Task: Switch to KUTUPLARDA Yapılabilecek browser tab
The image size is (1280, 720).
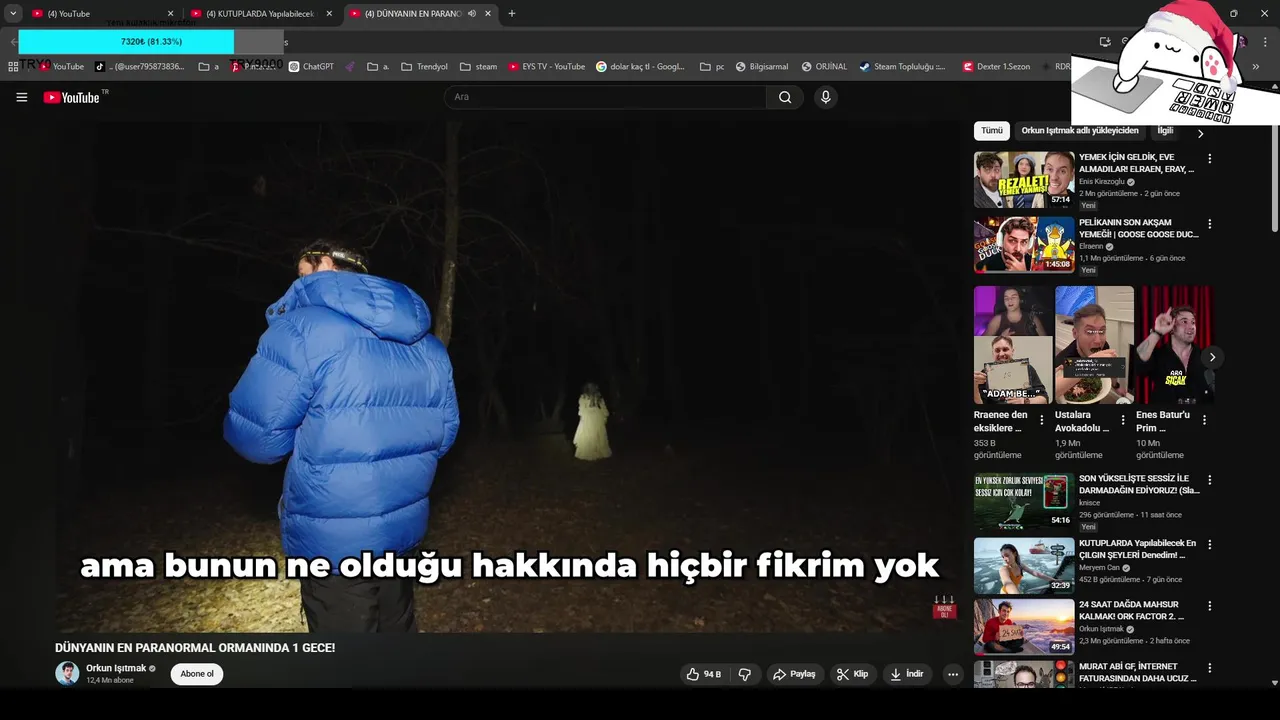Action: tap(260, 14)
